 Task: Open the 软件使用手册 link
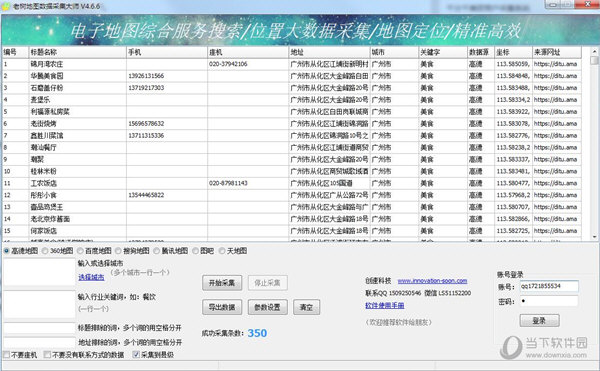[385, 305]
